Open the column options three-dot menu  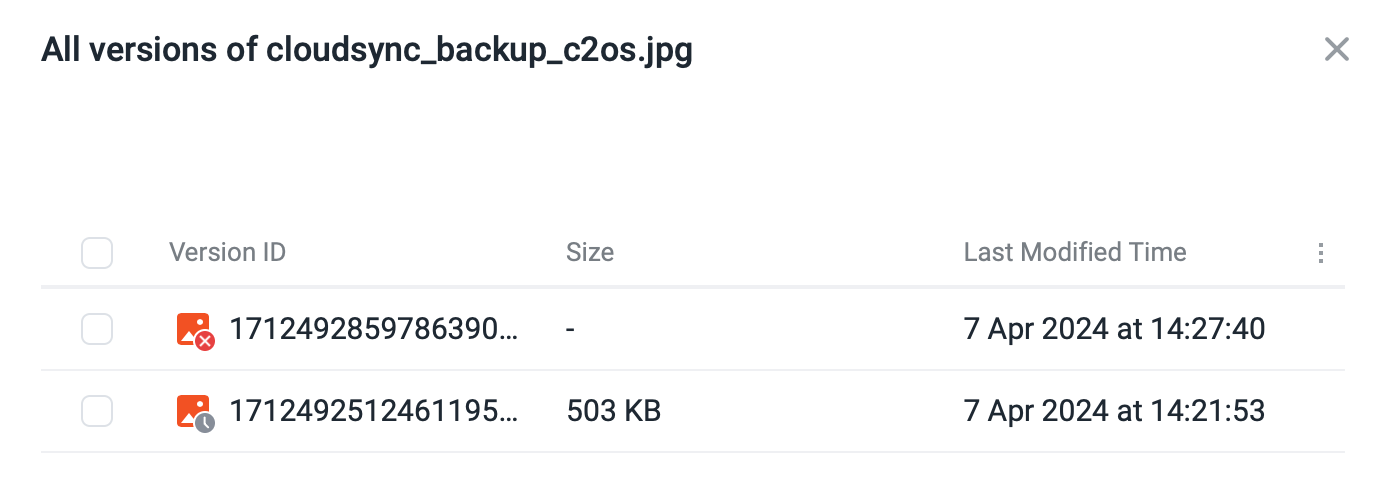tap(1321, 253)
